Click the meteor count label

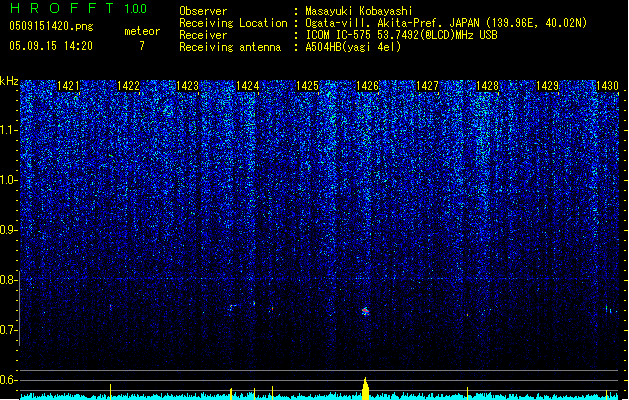pyautogui.click(x=142, y=31)
